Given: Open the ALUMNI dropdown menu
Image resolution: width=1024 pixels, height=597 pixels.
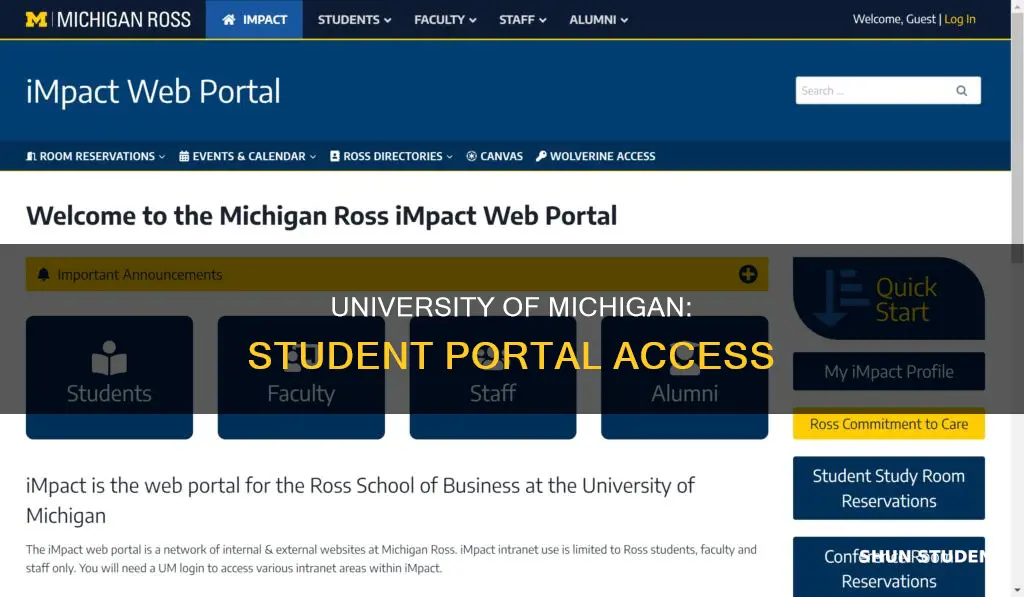Looking at the screenshot, I should (x=598, y=20).
